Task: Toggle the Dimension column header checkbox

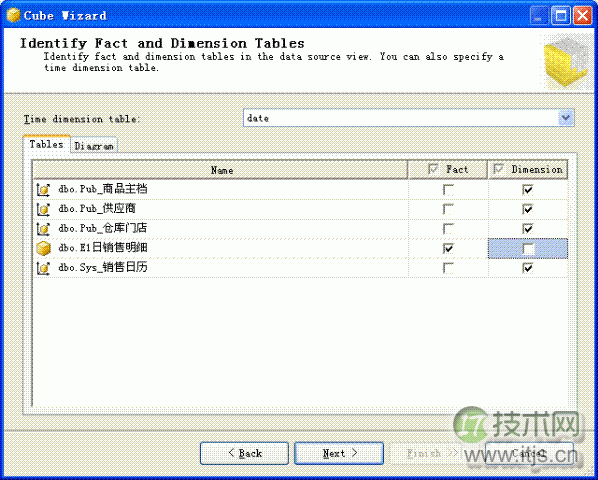Action: point(499,169)
